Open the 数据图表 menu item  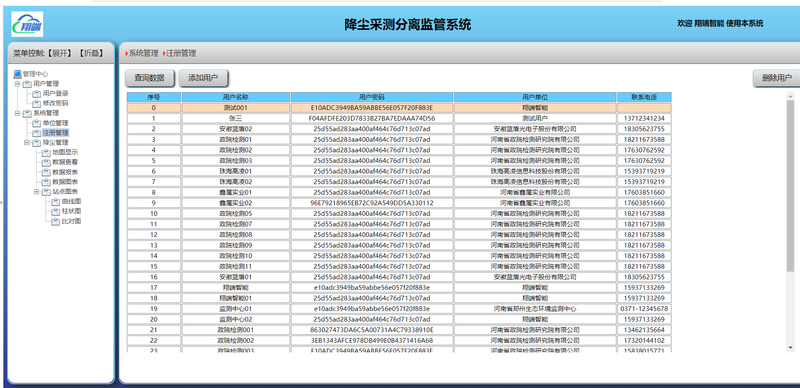coord(65,182)
